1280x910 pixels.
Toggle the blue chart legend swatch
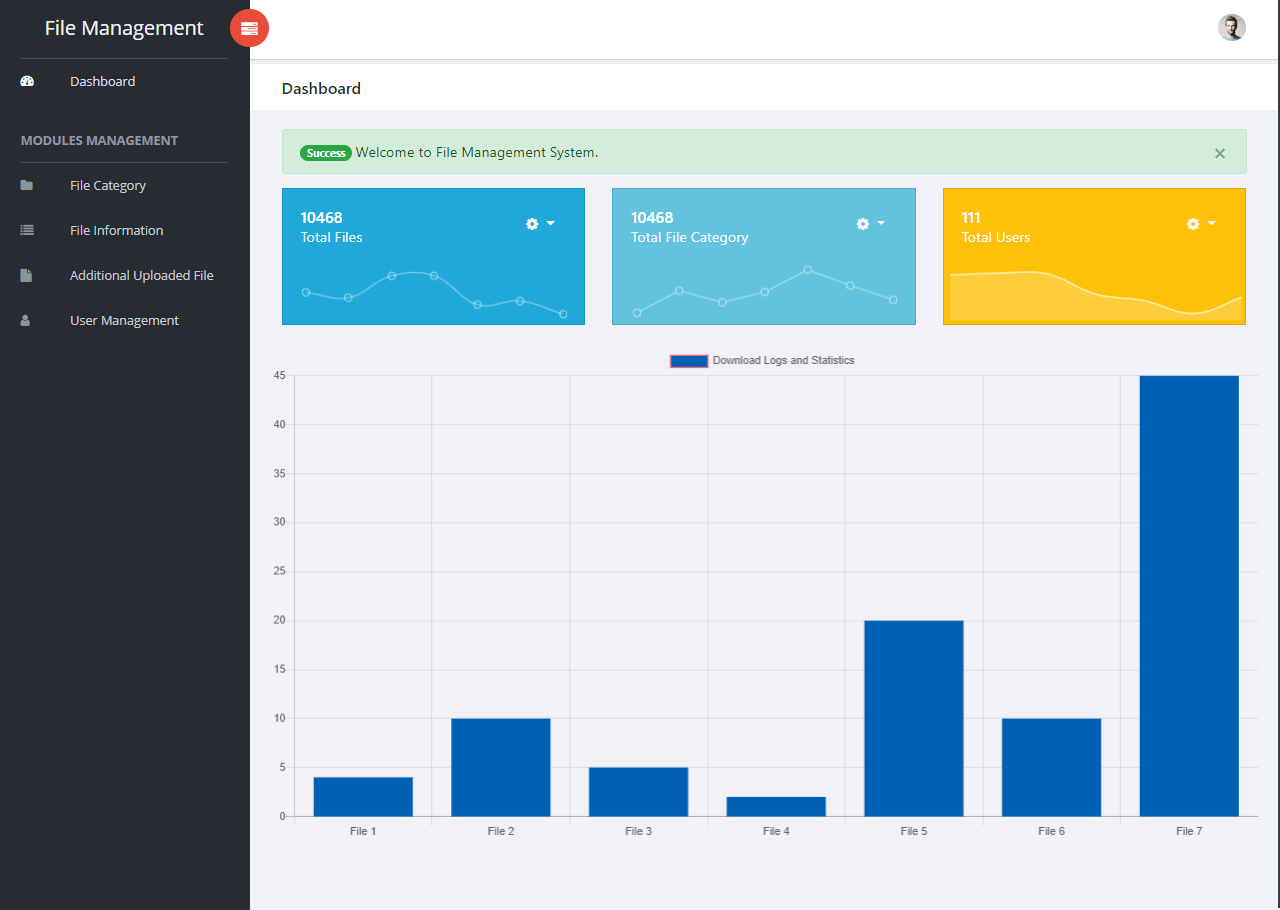(x=689, y=361)
